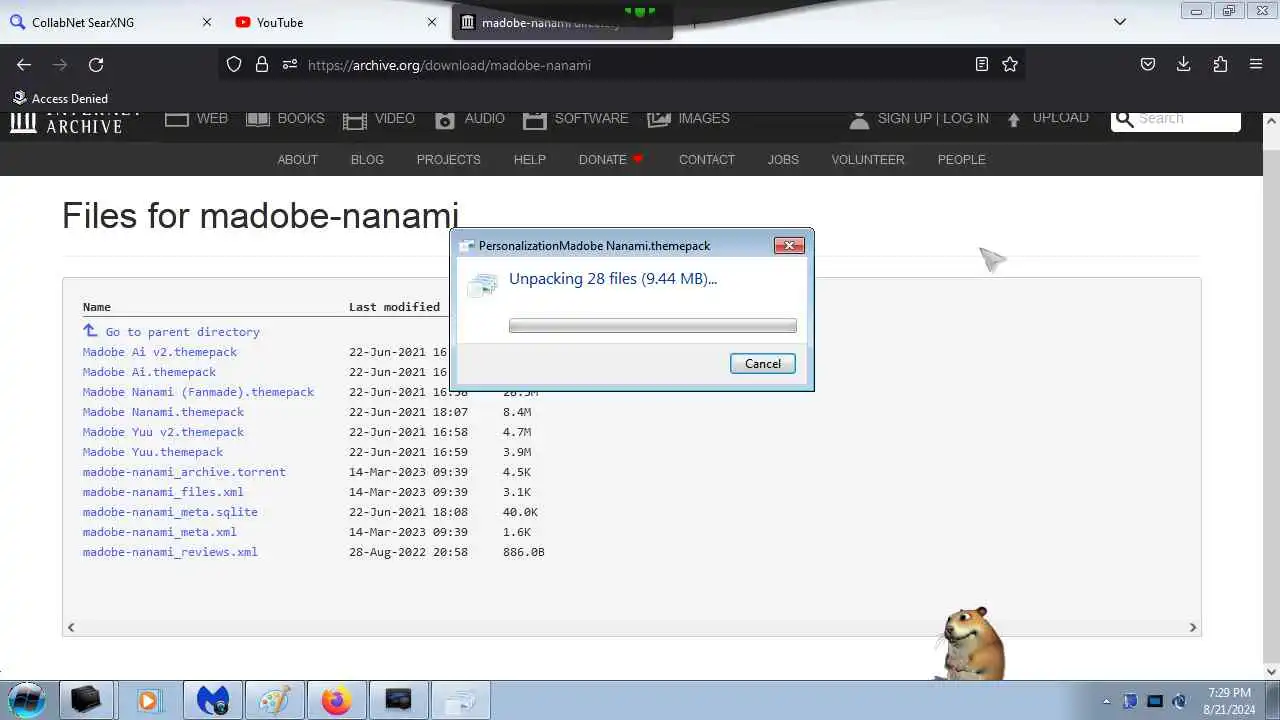
Task: Open the Paint palette taskbar icon
Action: coord(274,701)
